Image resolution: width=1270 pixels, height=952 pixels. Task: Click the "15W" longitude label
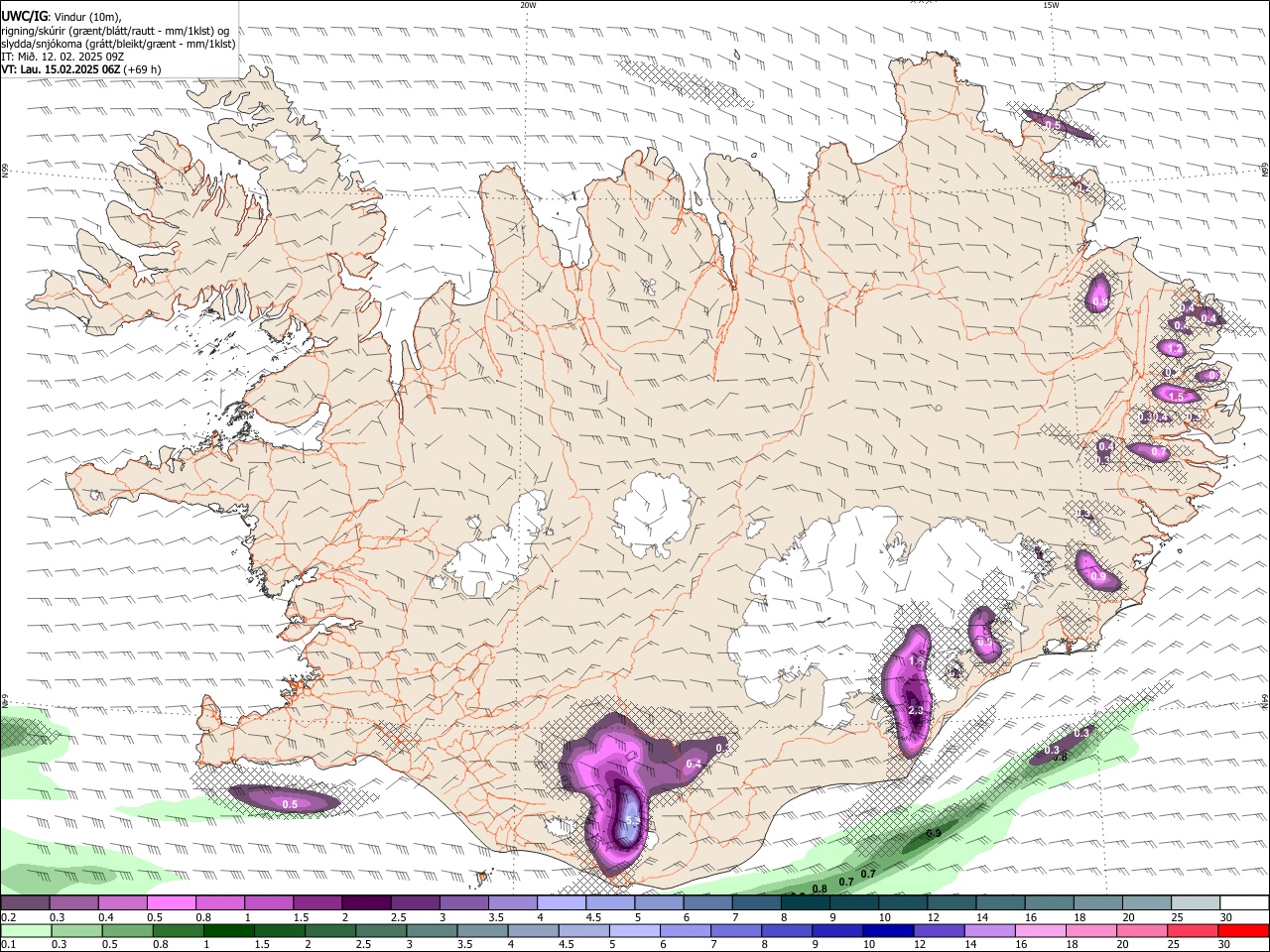1051,5
